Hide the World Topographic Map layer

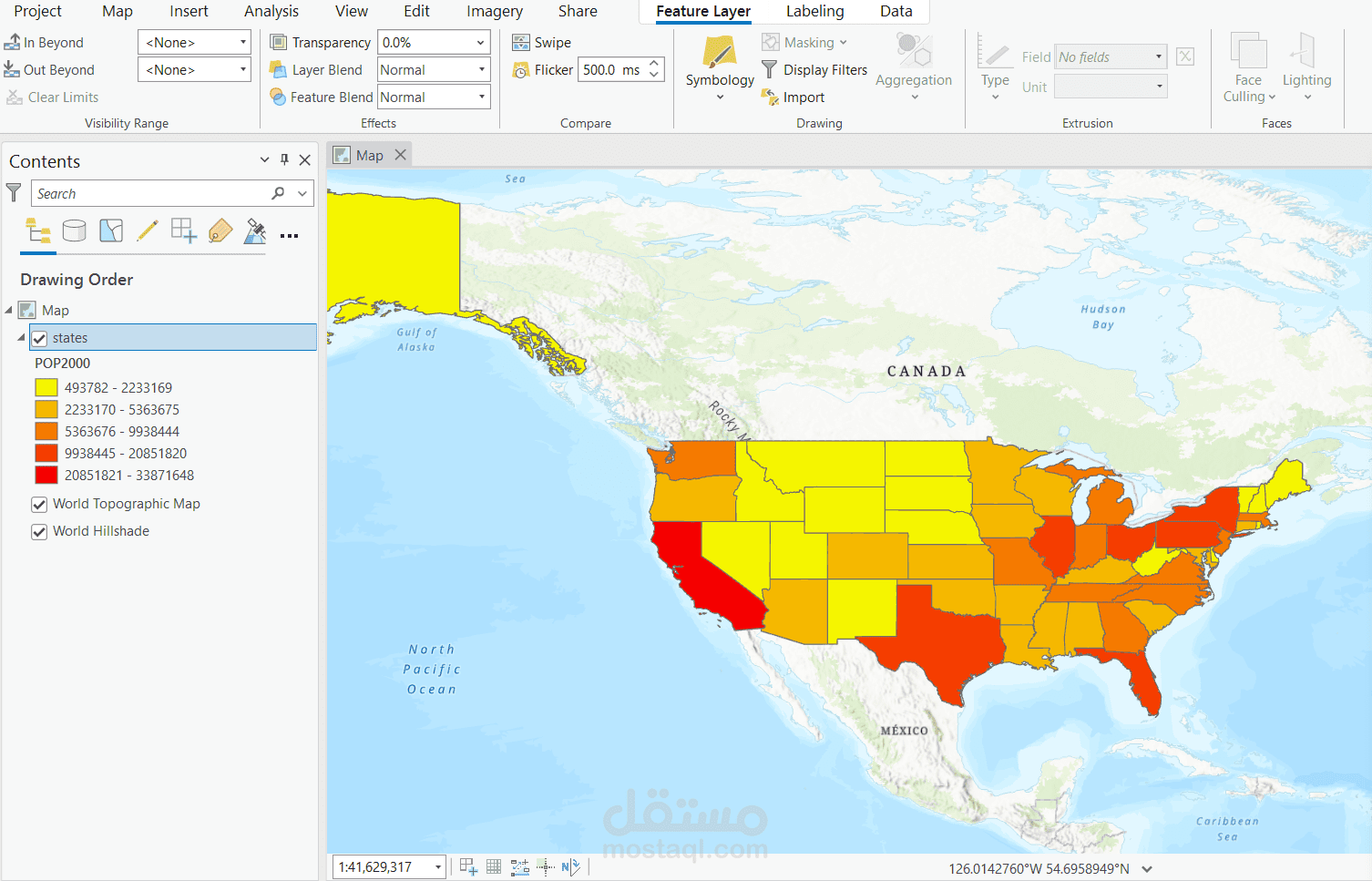(39, 505)
